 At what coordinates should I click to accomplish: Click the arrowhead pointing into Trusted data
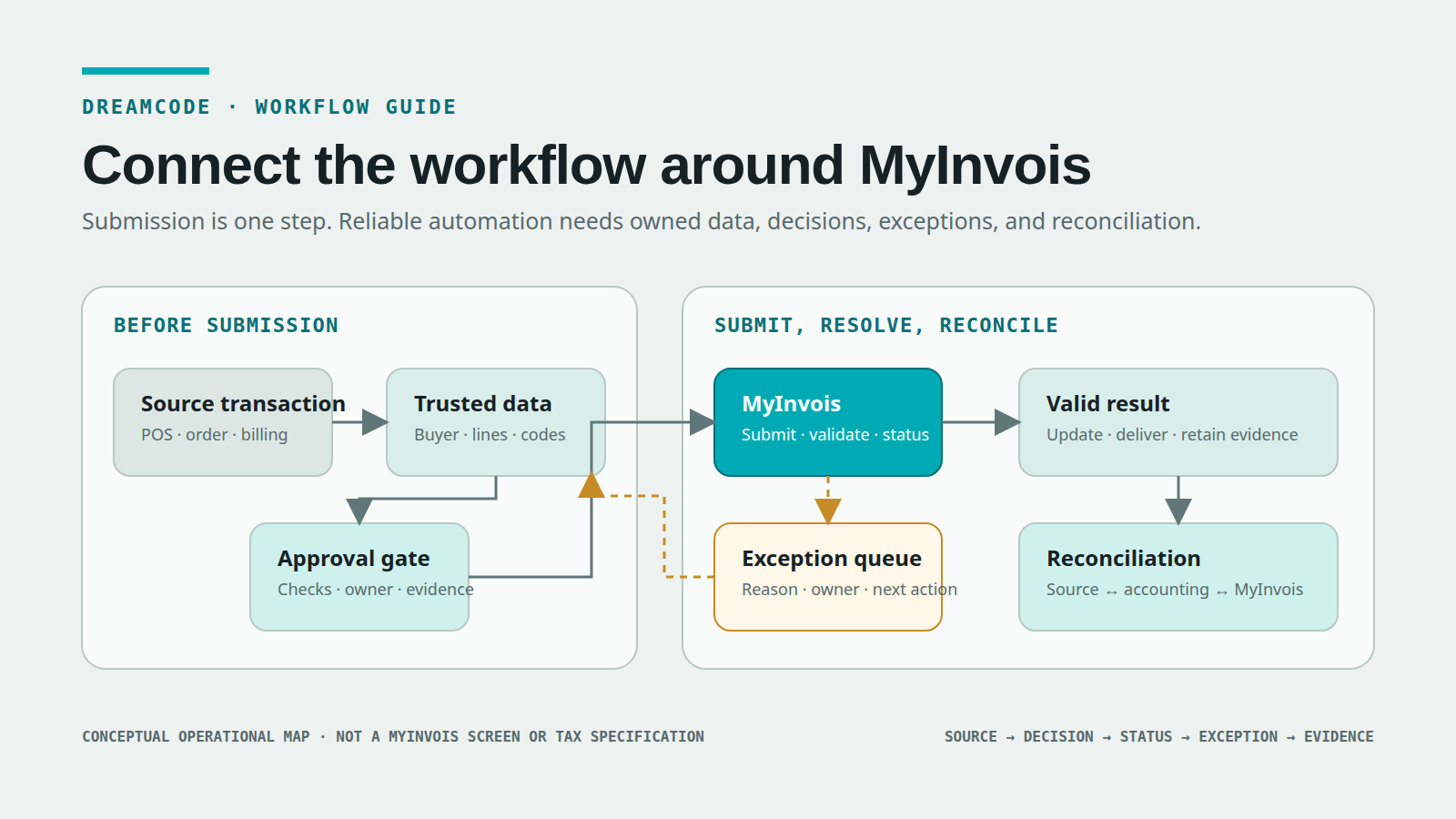coord(375,422)
